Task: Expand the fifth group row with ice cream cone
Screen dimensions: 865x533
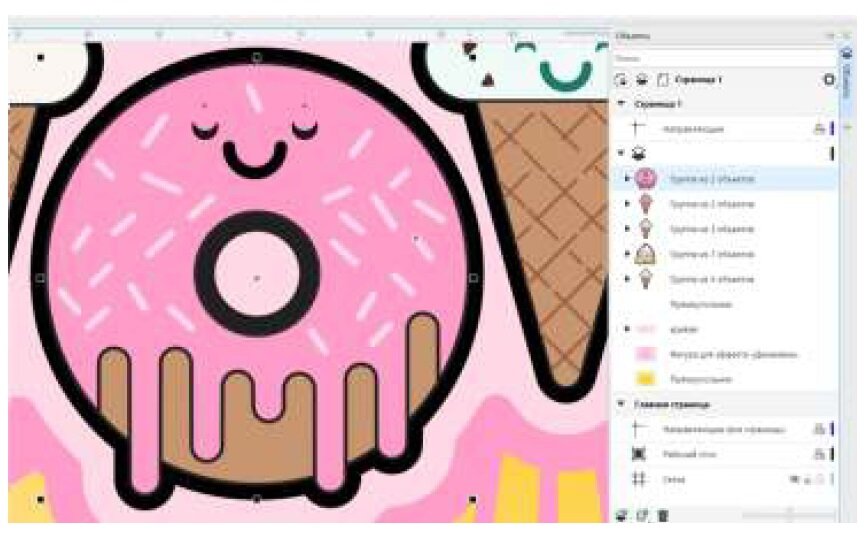Action: (627, 279)
